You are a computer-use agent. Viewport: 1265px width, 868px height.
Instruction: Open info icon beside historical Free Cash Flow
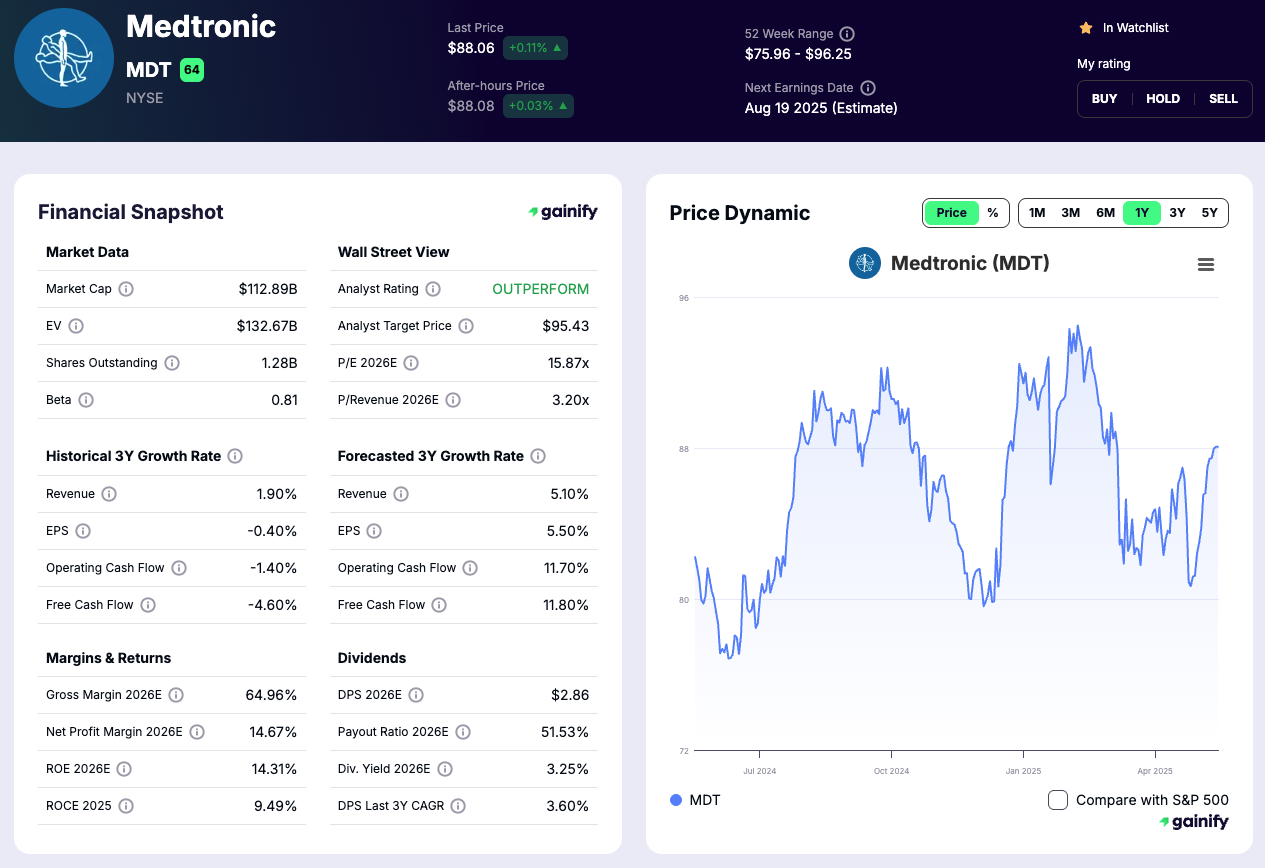148,605
